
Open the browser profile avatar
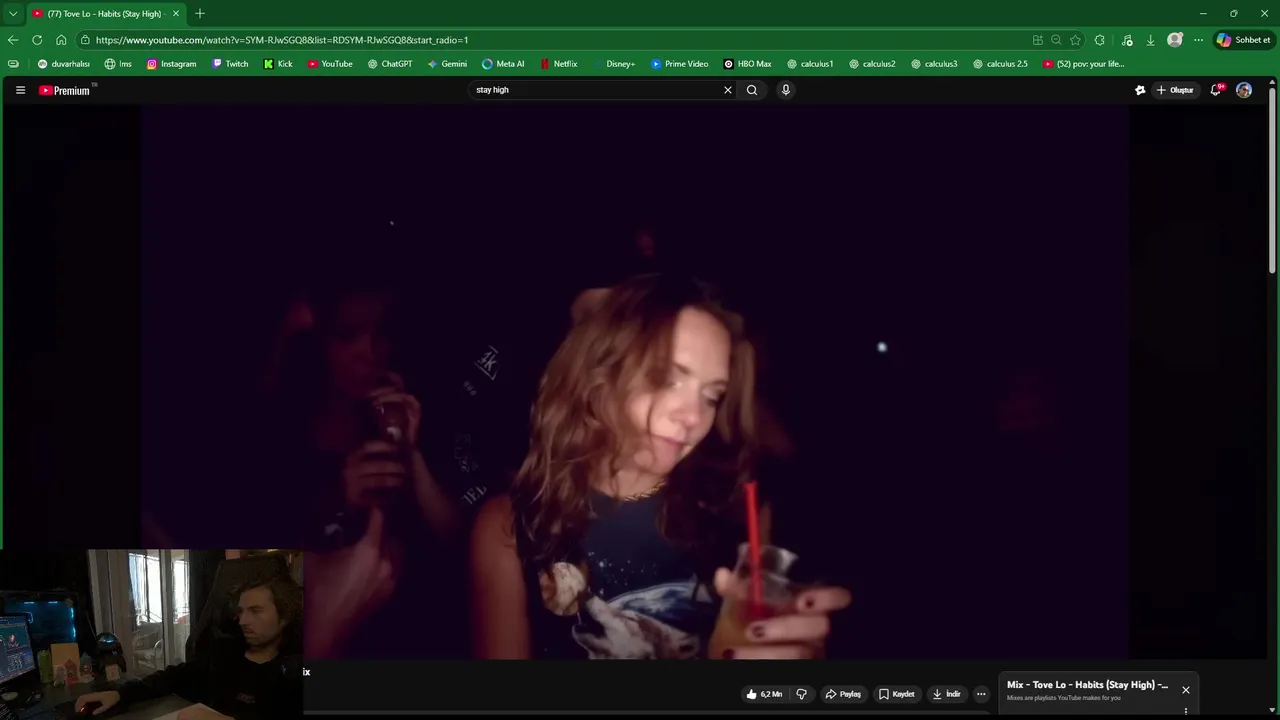[x=1175, y=40]
